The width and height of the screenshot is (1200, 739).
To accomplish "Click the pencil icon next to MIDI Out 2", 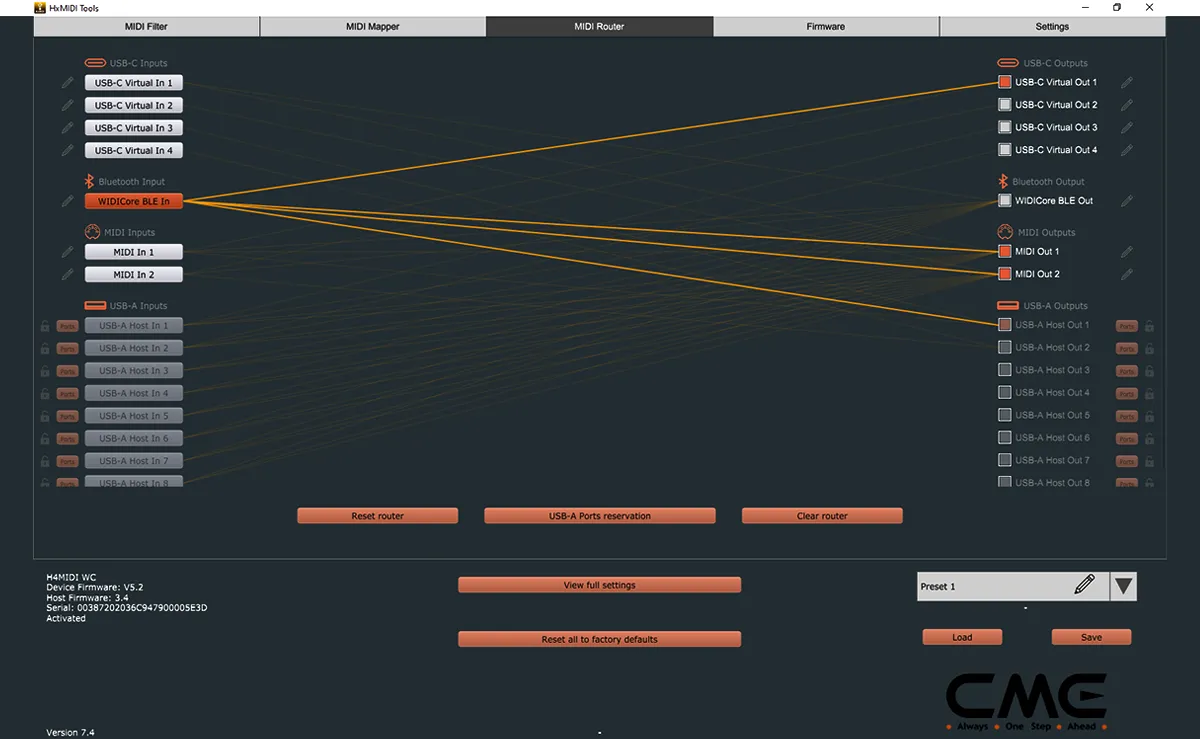I will point(1127,273).
